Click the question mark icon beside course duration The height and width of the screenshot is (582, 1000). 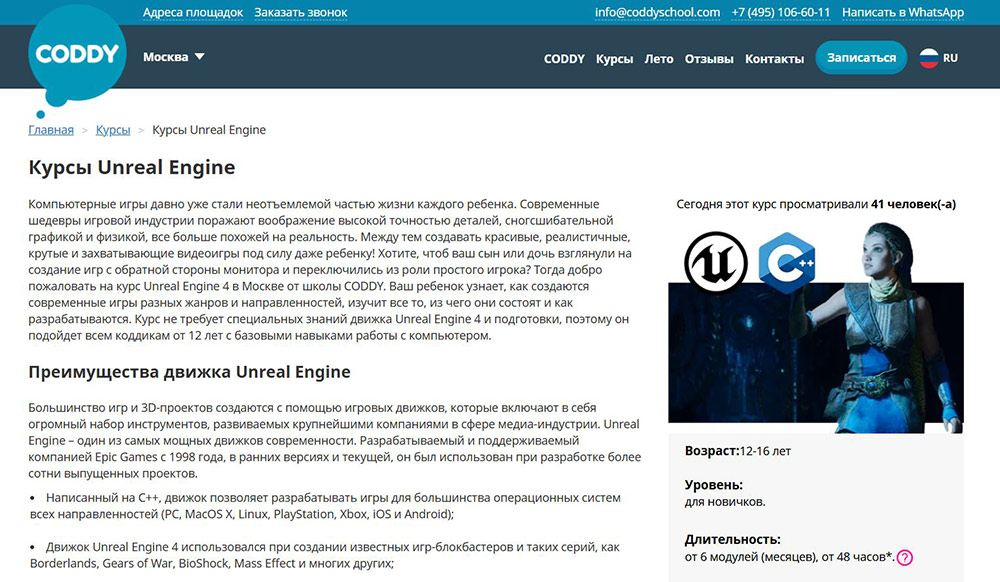click(907, 559)
